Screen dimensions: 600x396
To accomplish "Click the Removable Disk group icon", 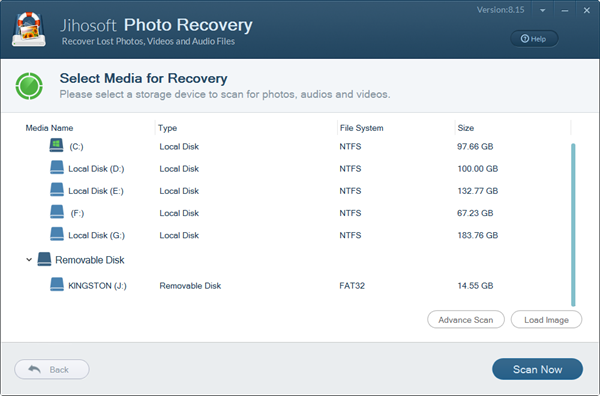I will point(44,259).
